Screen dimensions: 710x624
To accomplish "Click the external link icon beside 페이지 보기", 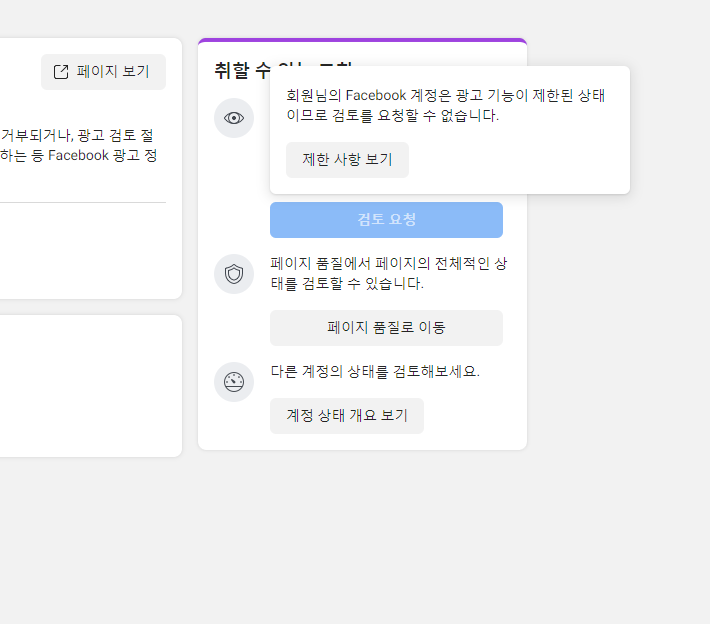I will click(61, 72).
